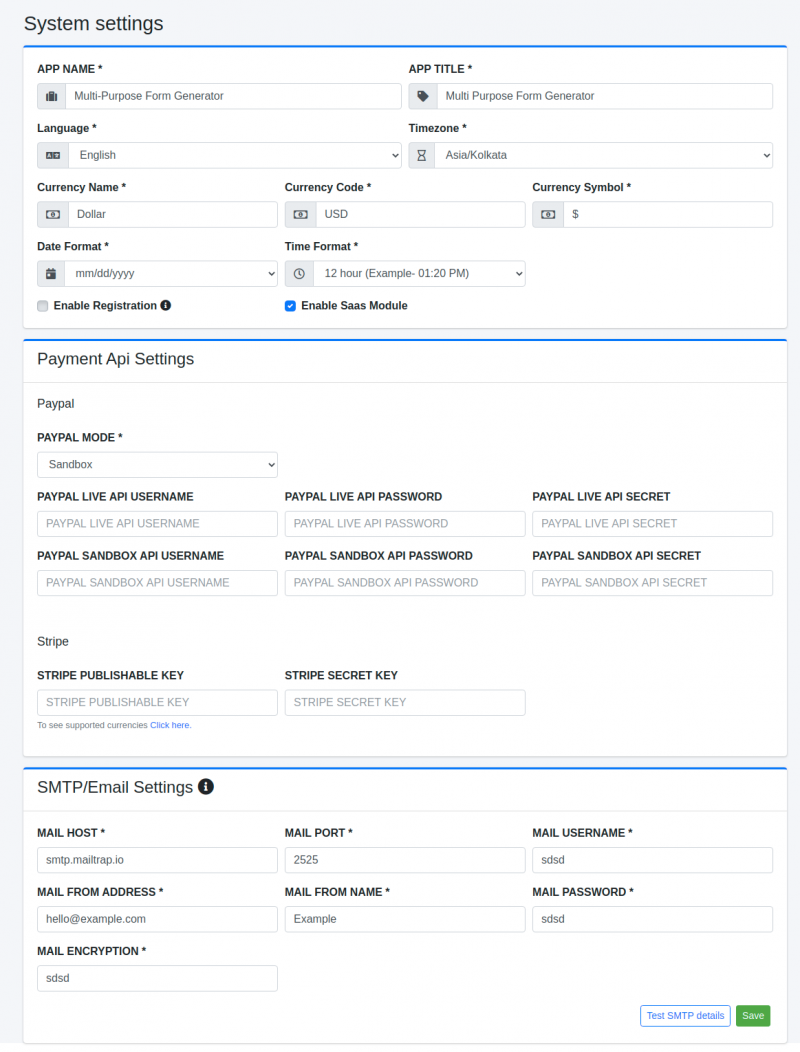Focus the Paypal Sandbox API Username field
This screenshot has height=1052, width=800.
point(158,583)
